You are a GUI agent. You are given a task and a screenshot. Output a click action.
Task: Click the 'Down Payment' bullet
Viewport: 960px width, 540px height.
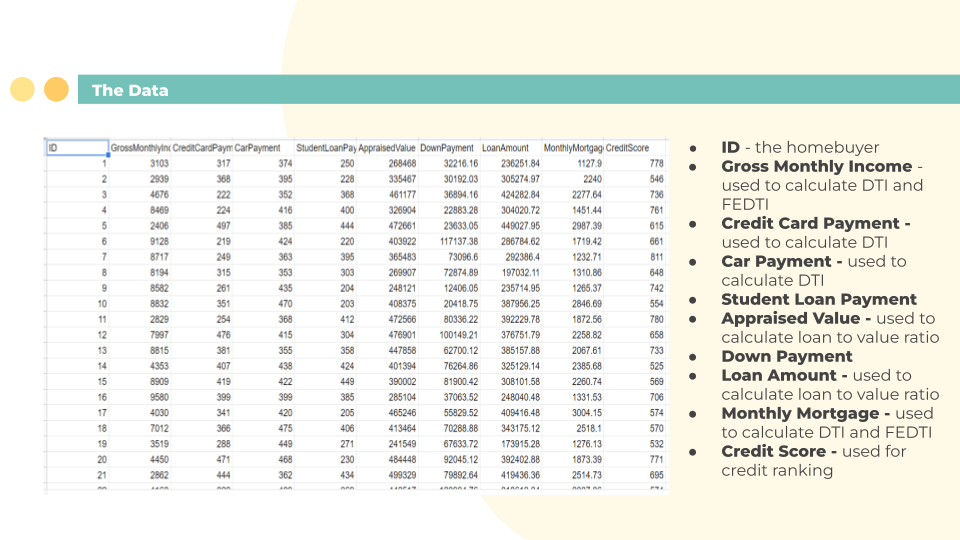click(787, 356)
